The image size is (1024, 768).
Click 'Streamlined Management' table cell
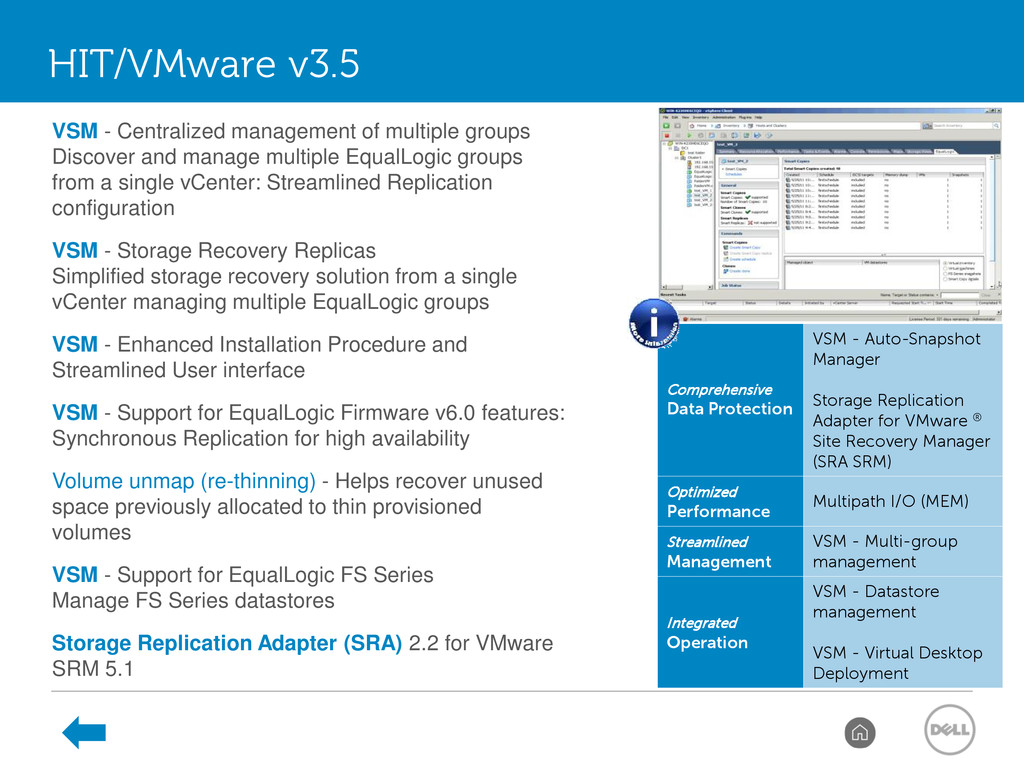[730, 552]
